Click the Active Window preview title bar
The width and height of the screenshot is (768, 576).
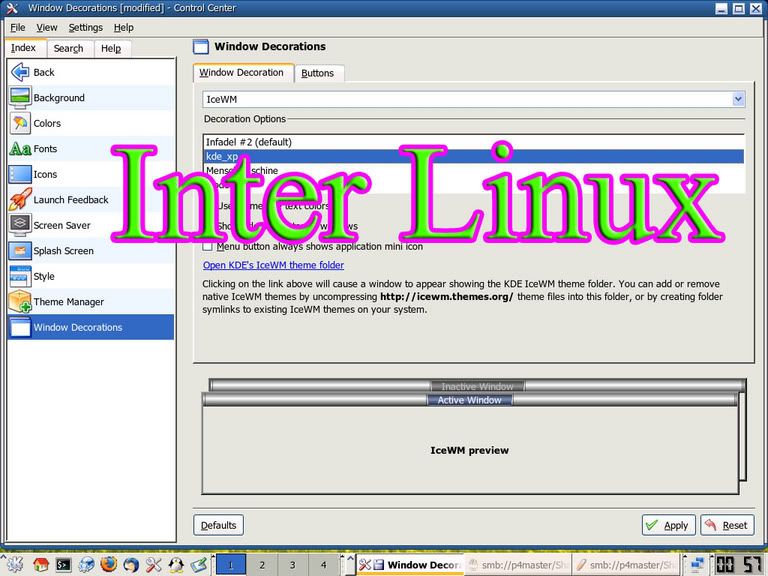(469, 400)
